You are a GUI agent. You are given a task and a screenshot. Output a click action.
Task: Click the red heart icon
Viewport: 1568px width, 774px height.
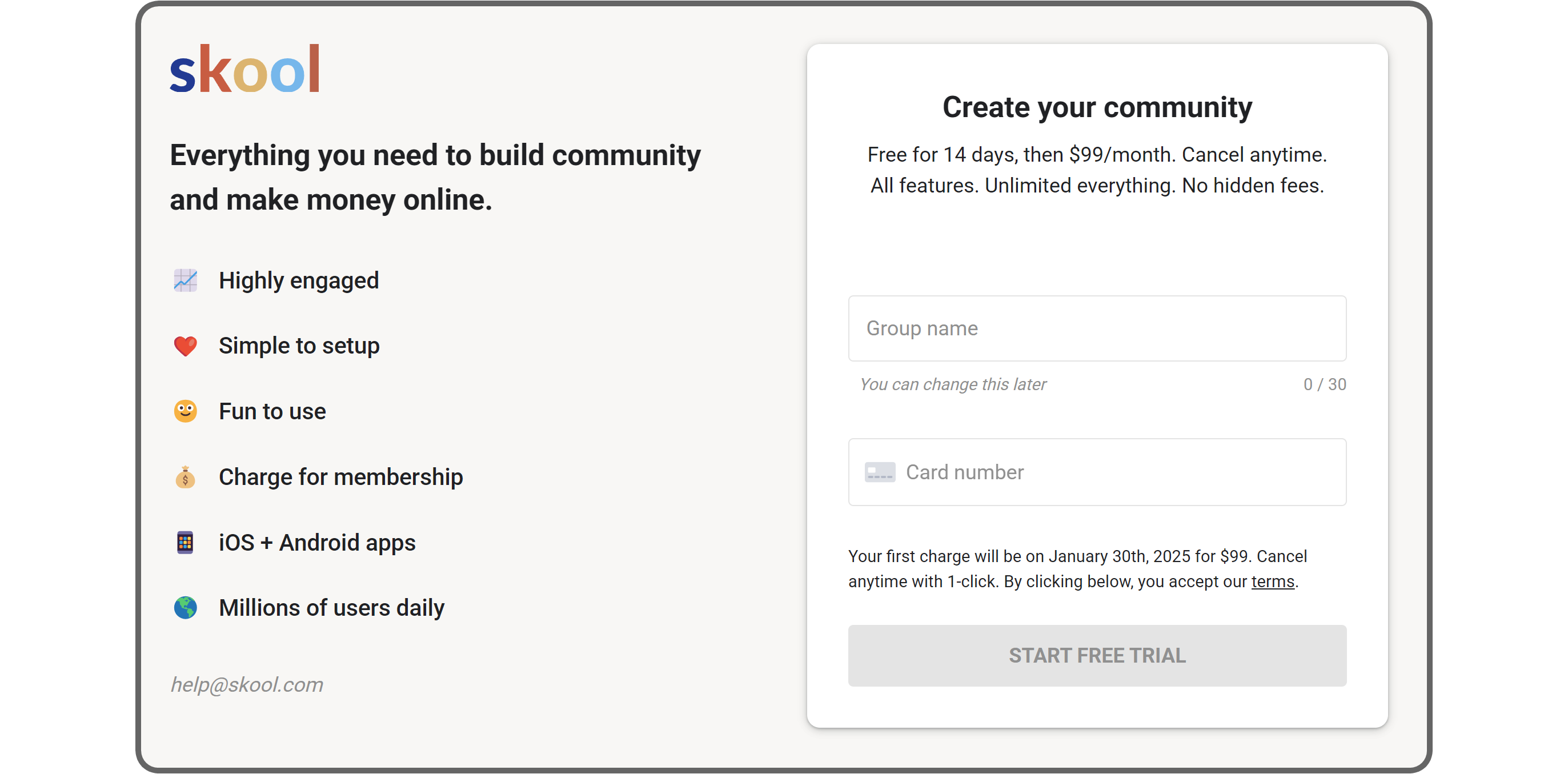point(185,346)
